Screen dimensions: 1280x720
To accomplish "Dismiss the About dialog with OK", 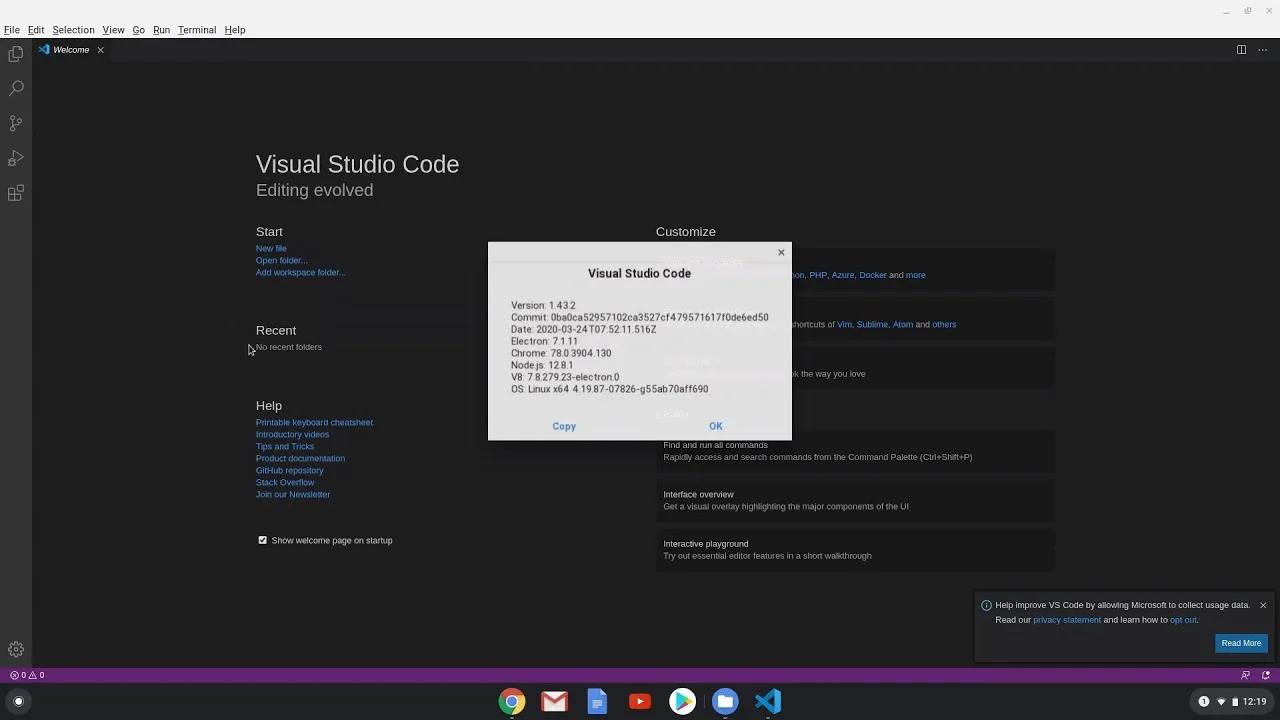I will pyautogui.click(x=715, y=426).
